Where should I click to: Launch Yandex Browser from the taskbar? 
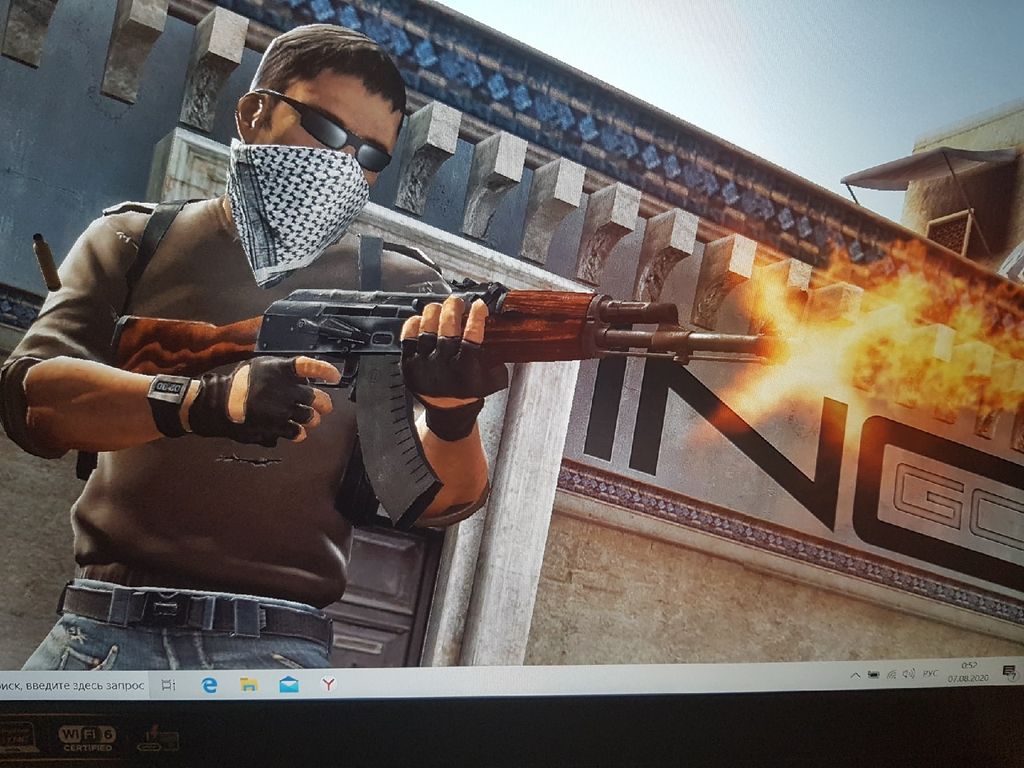[x=329, y=684]
